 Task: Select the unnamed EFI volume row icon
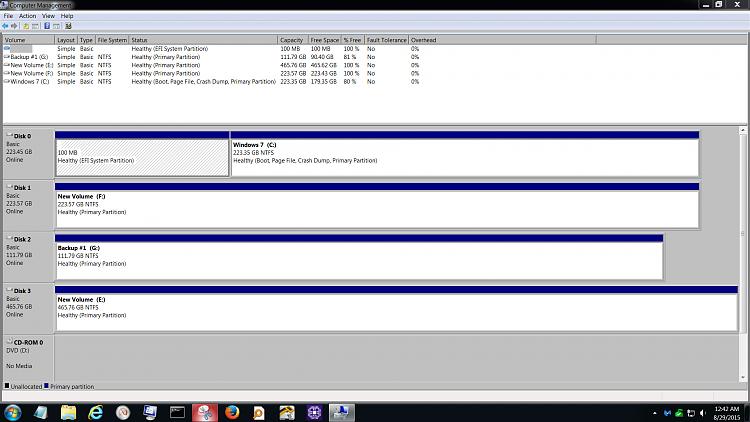click(7, 49)
